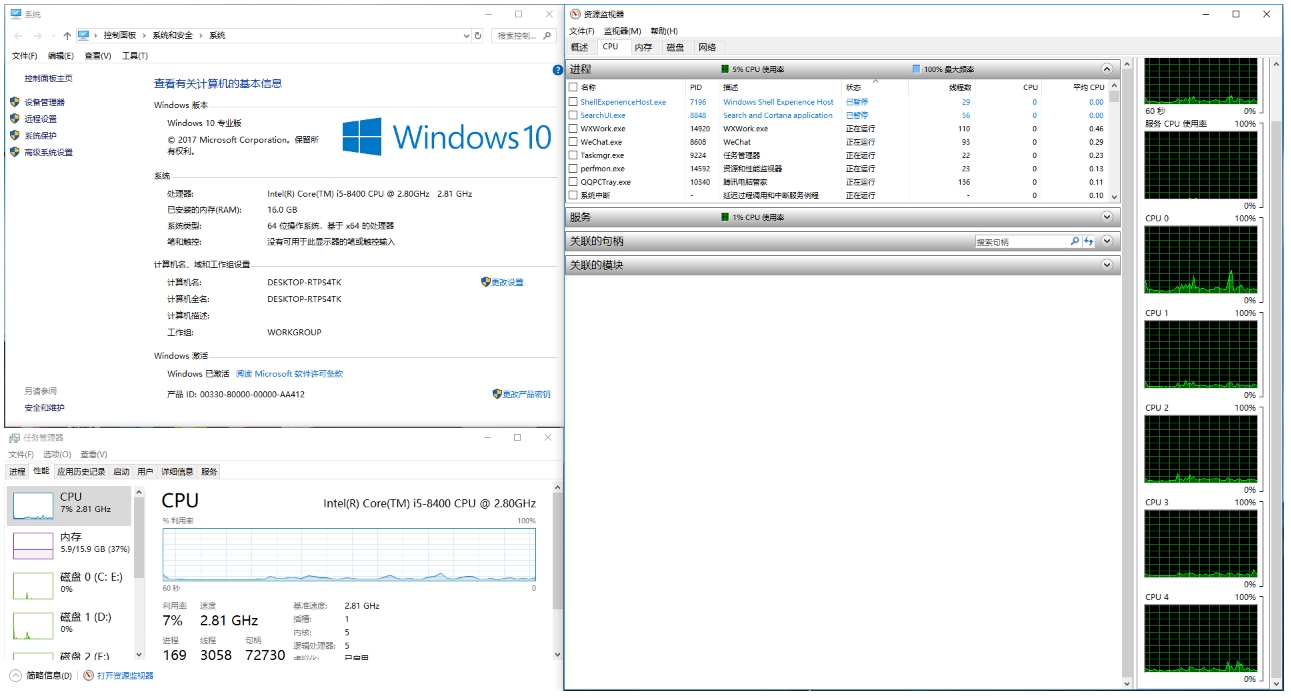This screenshot has height=698, width=1291.
Task: Click the Resource Monitor process list scrollbar
Action: coord(1114,140)
